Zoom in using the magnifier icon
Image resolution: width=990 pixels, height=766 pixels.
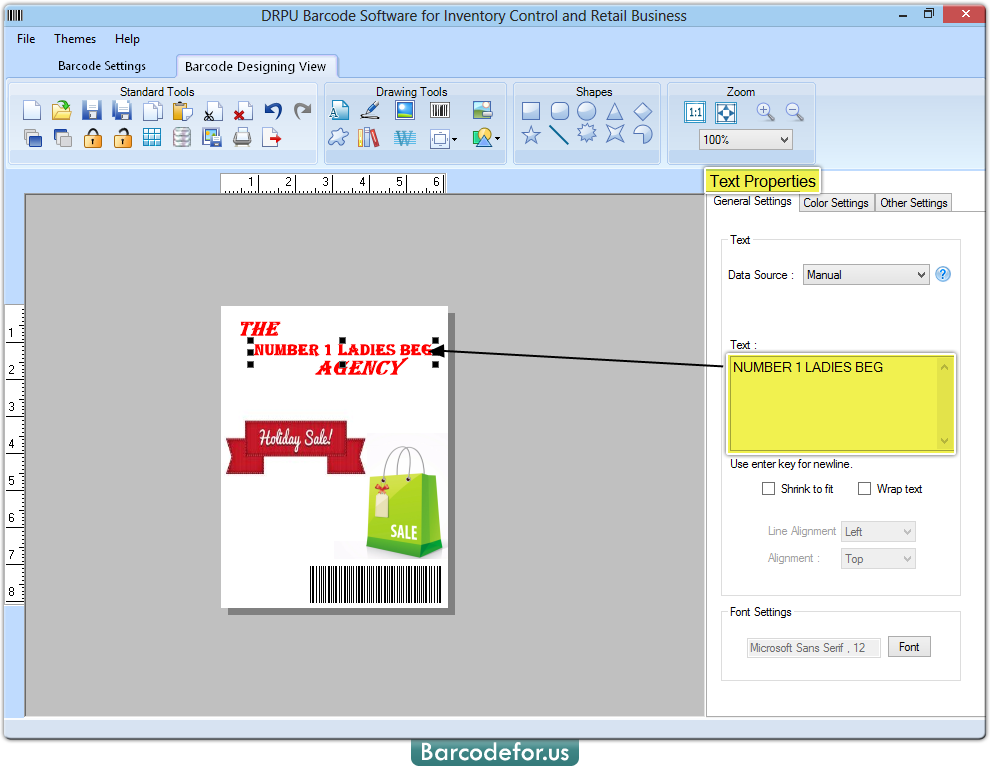765,111
